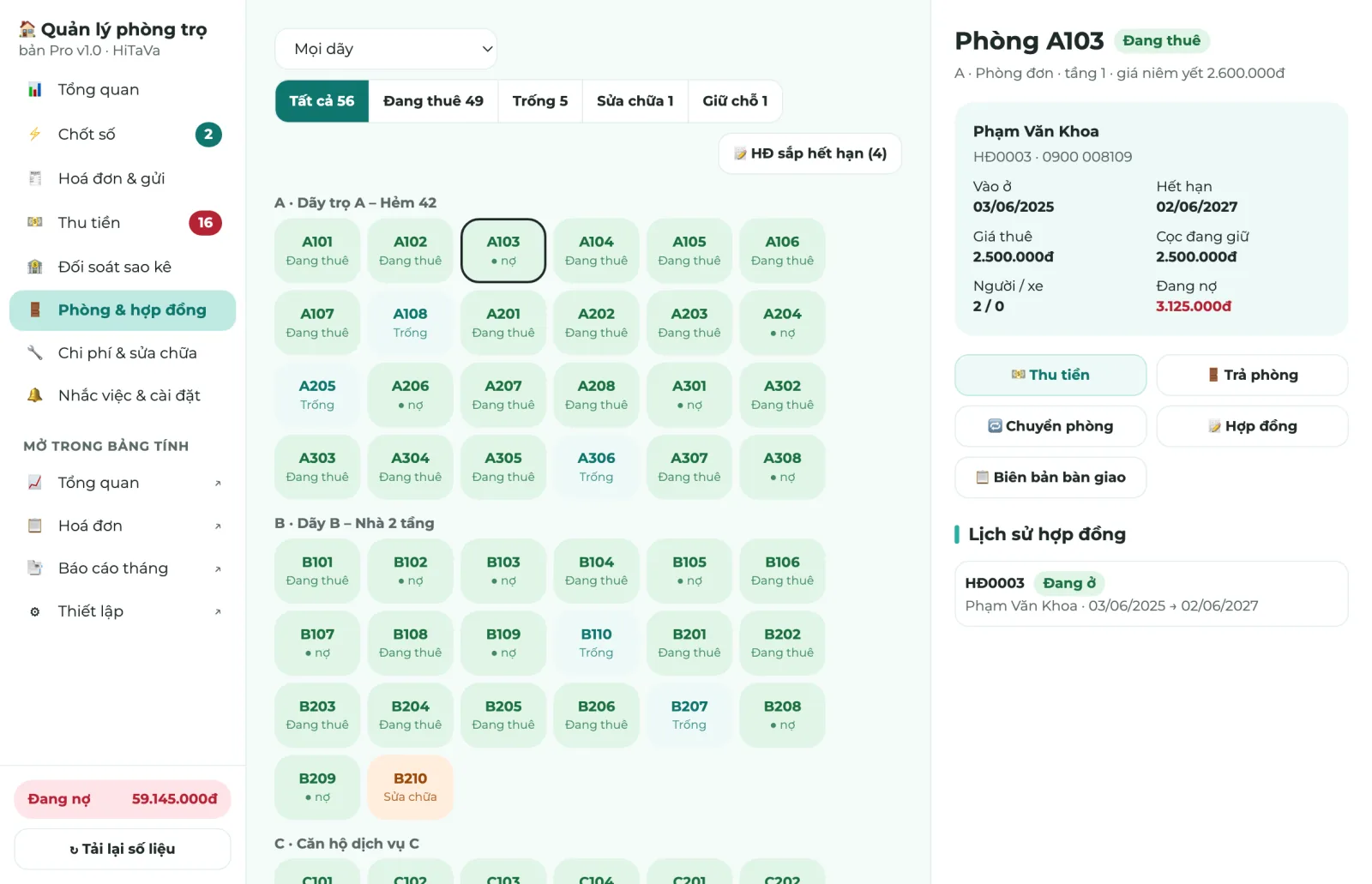The height and width of the screenshot is (884, 1372).
Task: Click Tải lại số liệu button
Action: point(123,849)
